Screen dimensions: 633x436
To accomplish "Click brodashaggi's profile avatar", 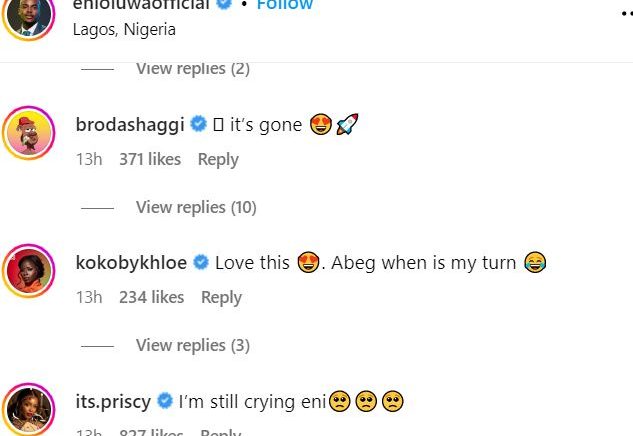I will tap(28, 133).
